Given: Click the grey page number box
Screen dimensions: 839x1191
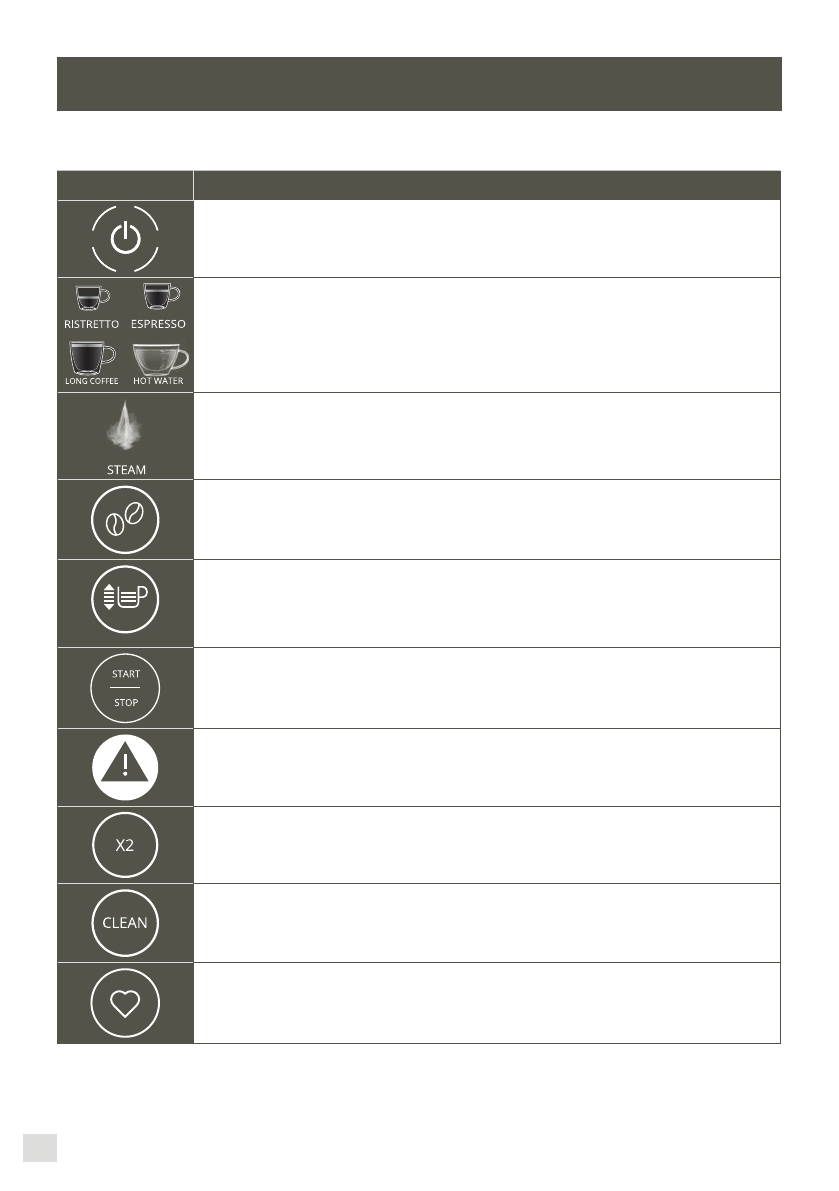Looking at the screenshot, I should click(x=39, y=1148).
